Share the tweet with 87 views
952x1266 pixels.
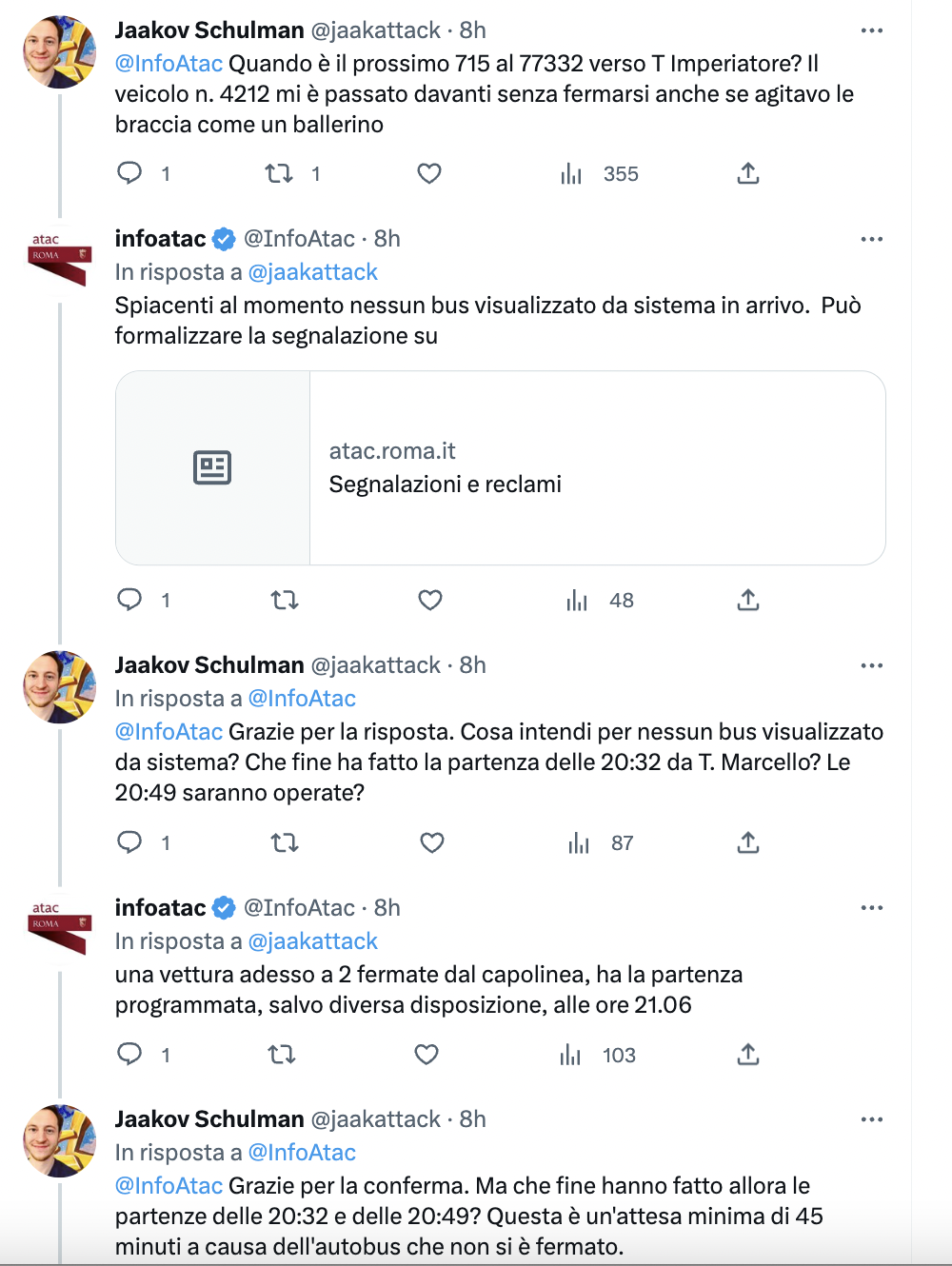pos(748,842)
